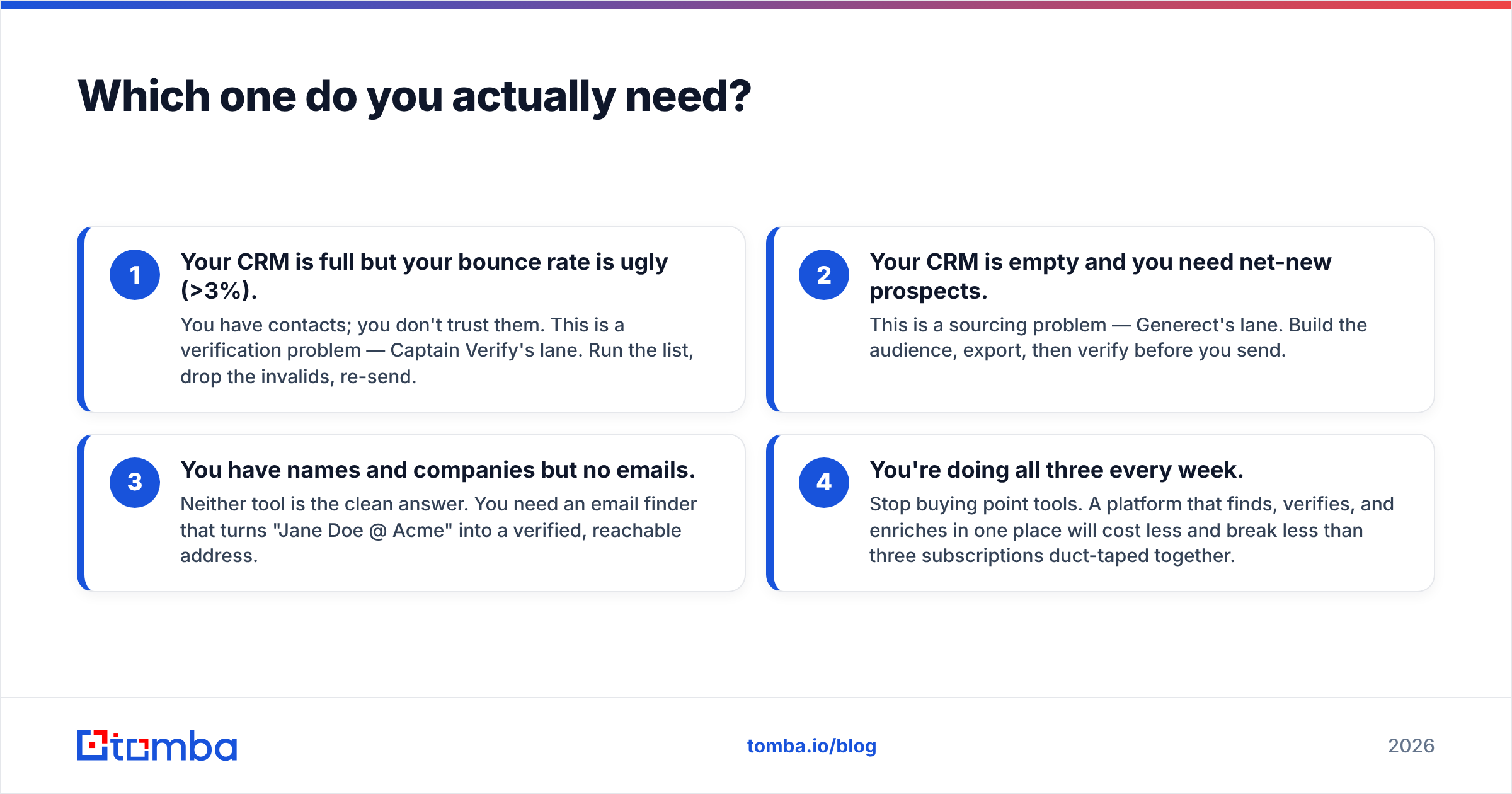Click the number 4 circle badge
This screenshot has width=1512, height=794.
coord(824,483)
